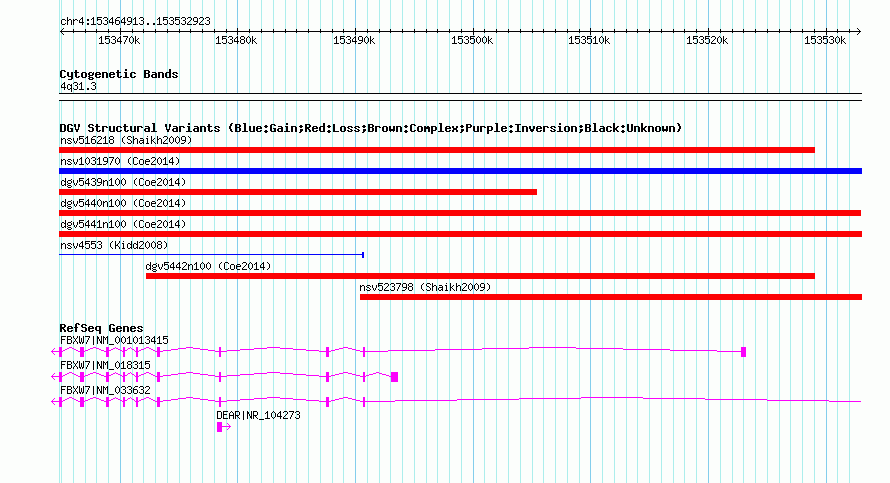
Task: Click the nsv4553 (Kidd2008) label
Action: 114,245
